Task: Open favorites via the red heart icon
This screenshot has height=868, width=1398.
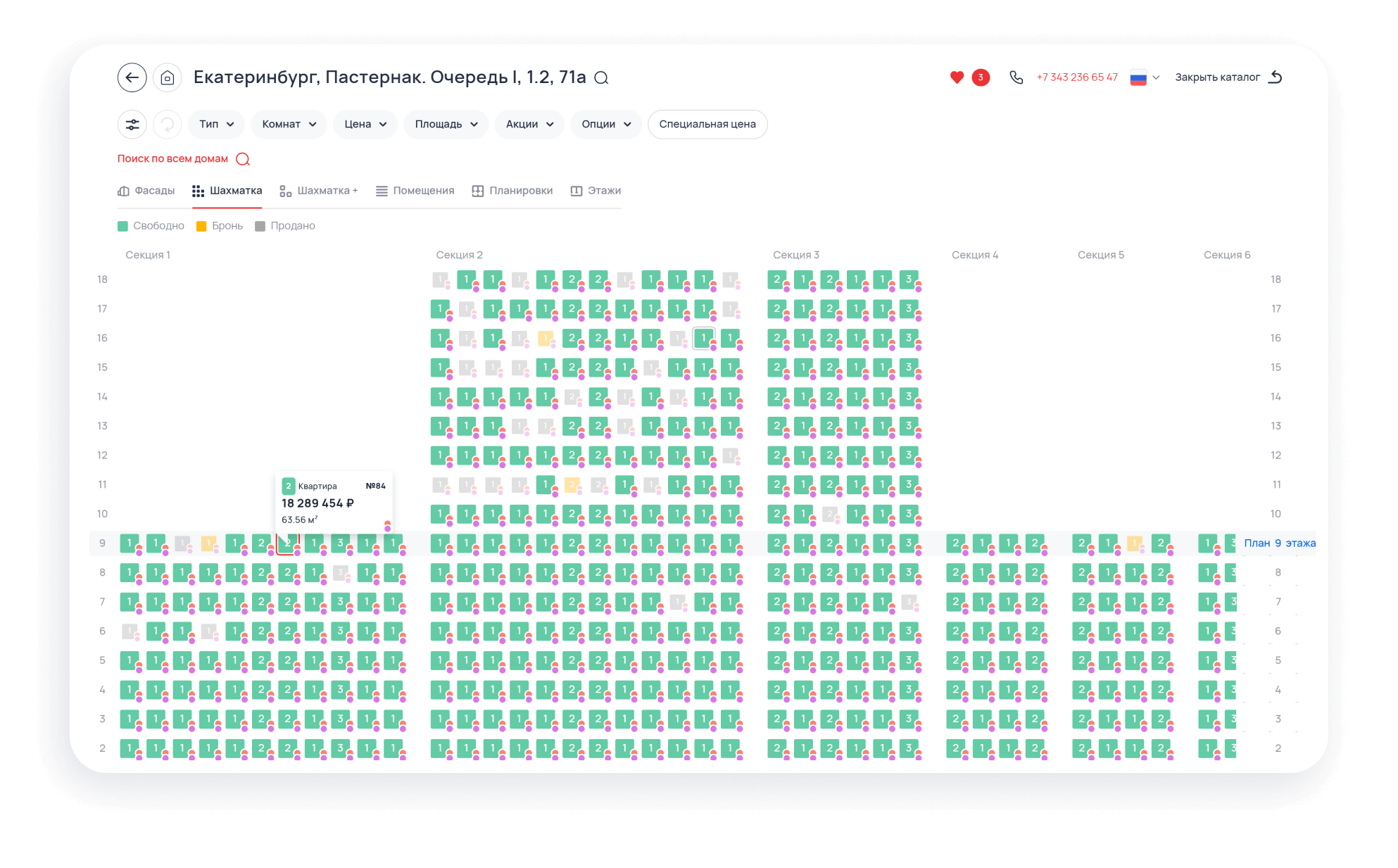Action: (x=957, y=77)
